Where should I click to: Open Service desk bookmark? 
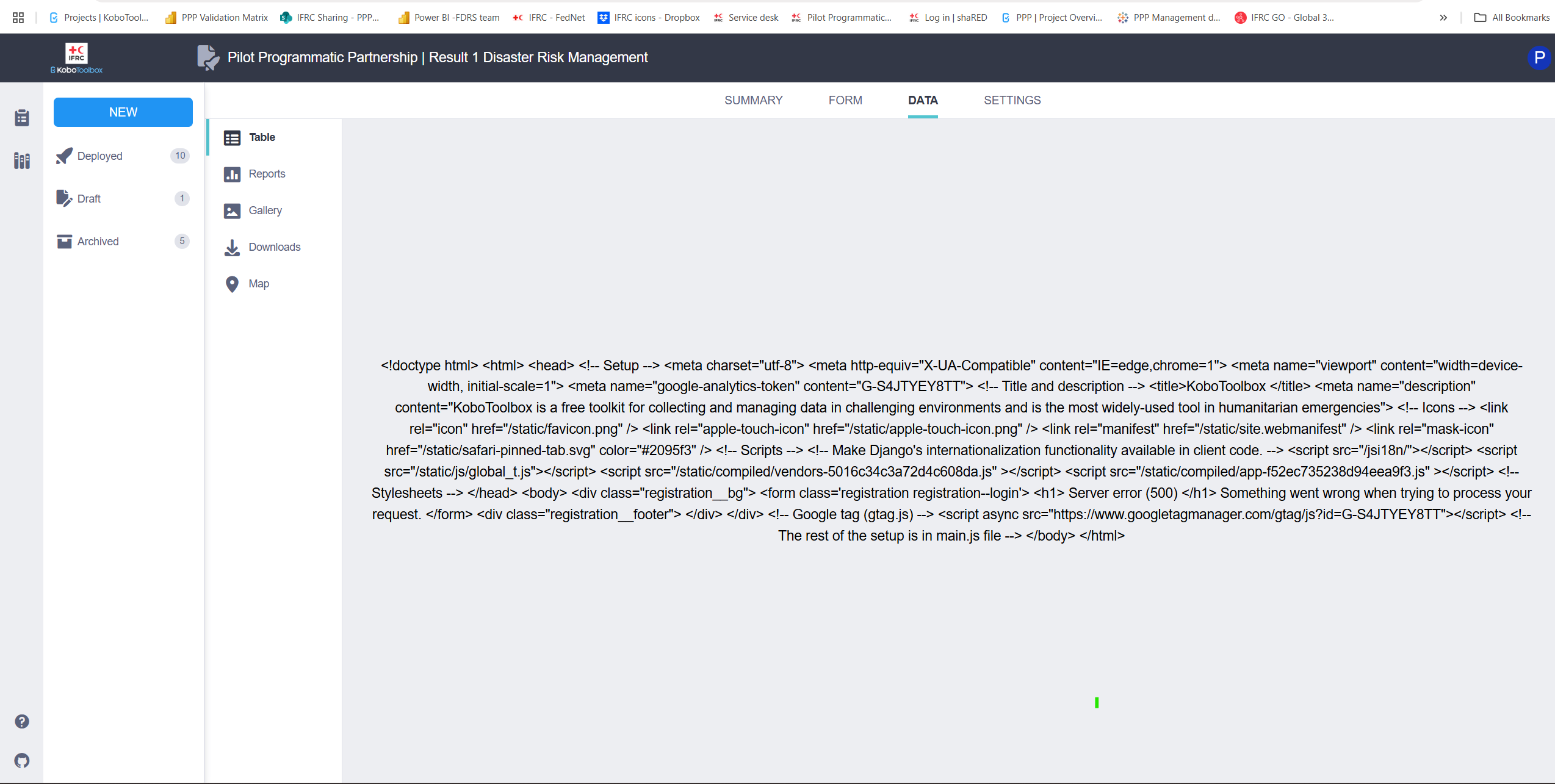pyautogui.click(x=746, y=18)
